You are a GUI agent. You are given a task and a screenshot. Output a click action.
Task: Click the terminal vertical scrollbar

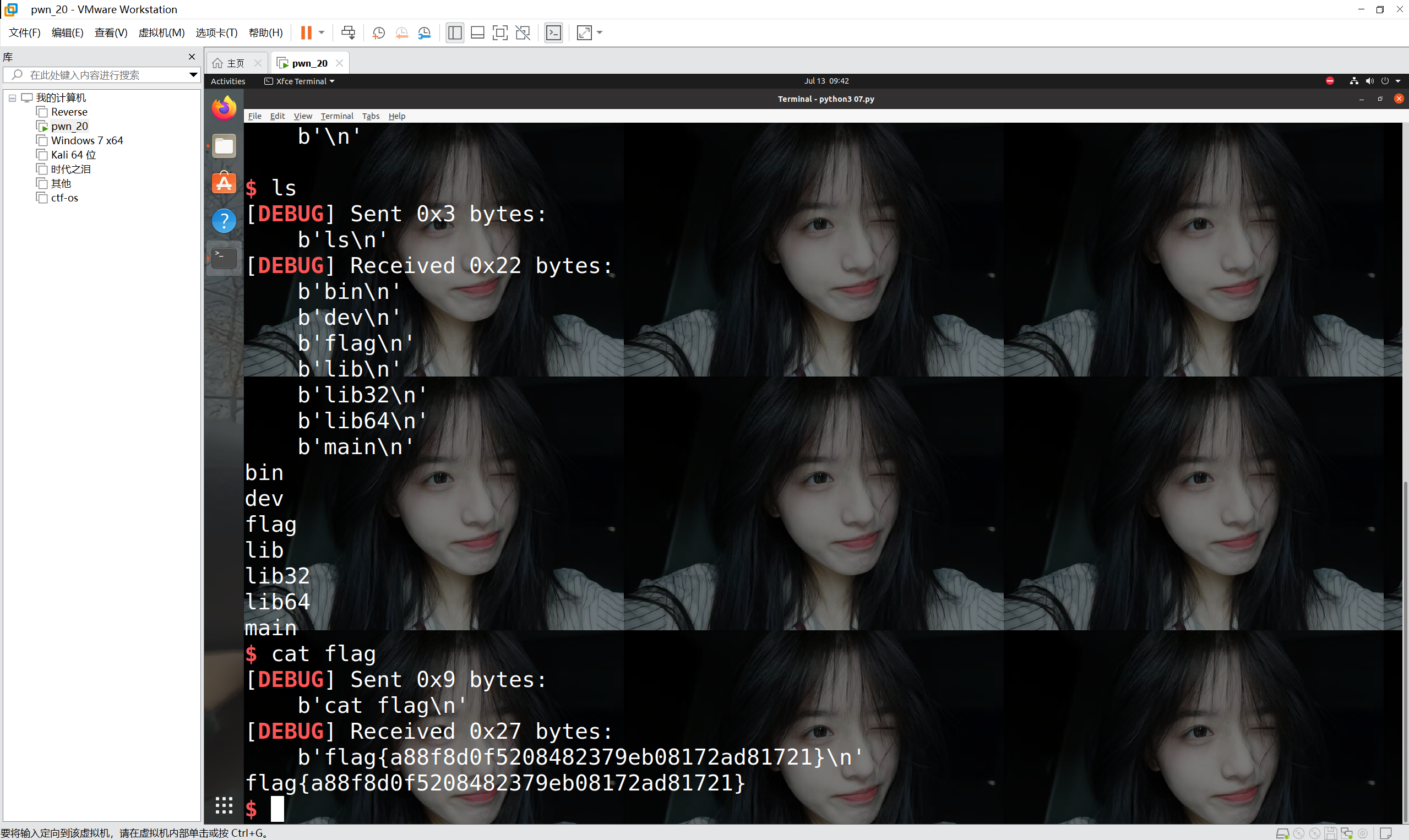pyautogui.click(x=1405, y=651)
